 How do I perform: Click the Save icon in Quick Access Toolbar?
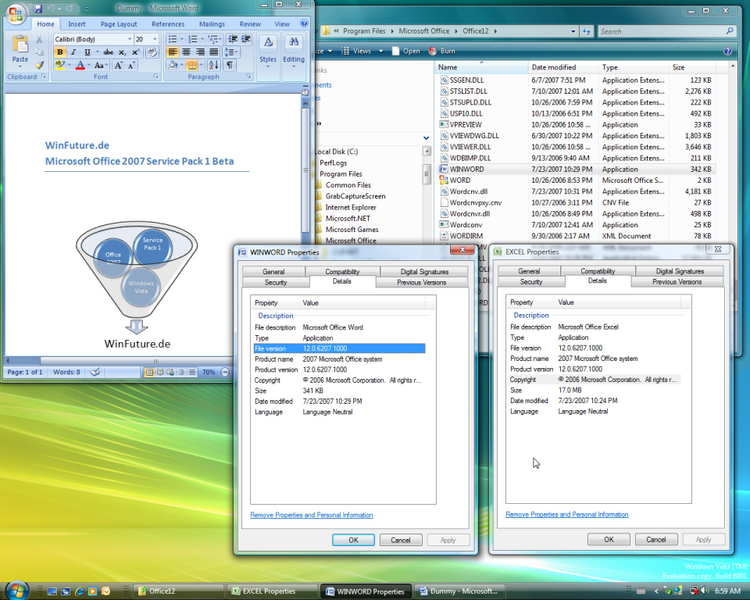(37, 8)
